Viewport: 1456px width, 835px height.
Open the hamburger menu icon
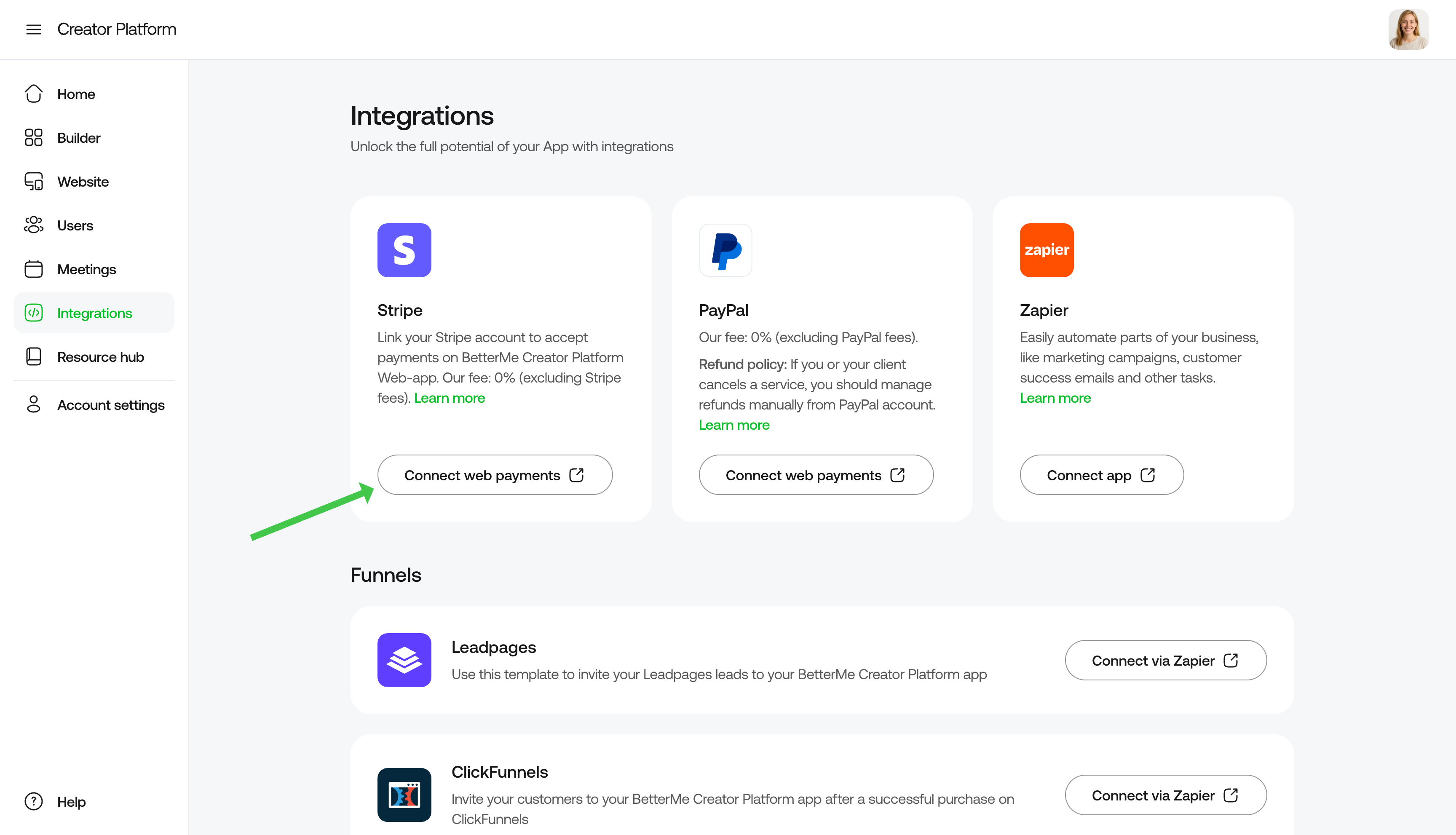coord(34,29)
